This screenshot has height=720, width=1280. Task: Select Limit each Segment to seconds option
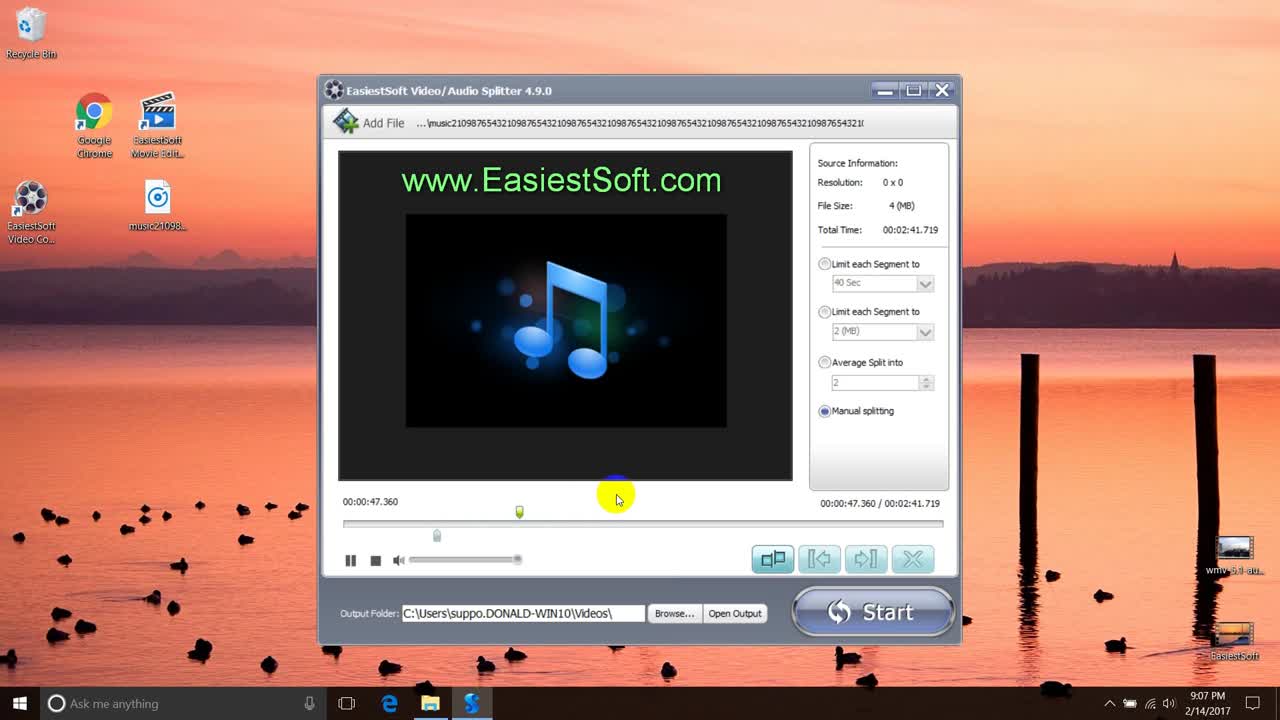coord(824,264)
